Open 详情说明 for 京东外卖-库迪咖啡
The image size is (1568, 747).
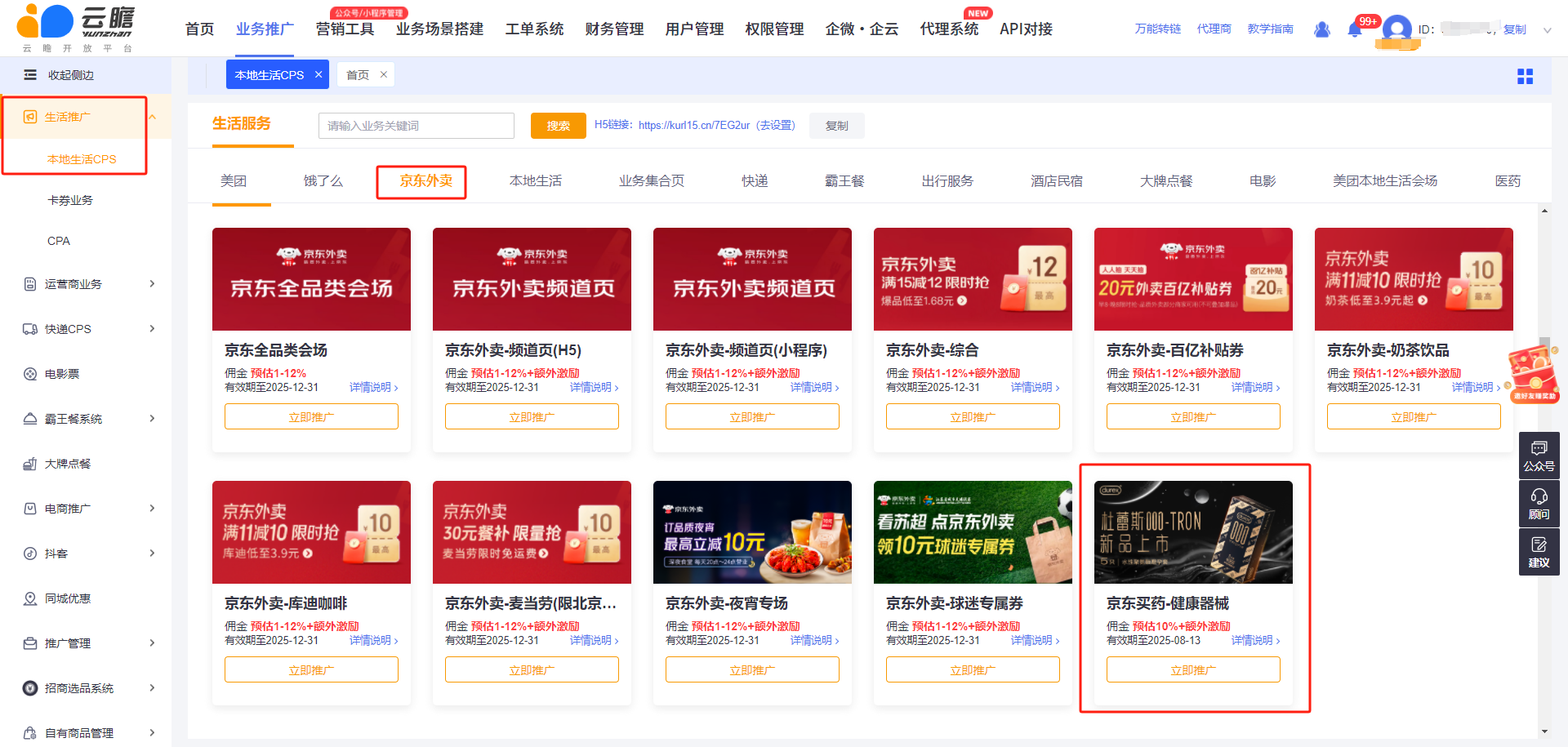click(x=373, y=641)
